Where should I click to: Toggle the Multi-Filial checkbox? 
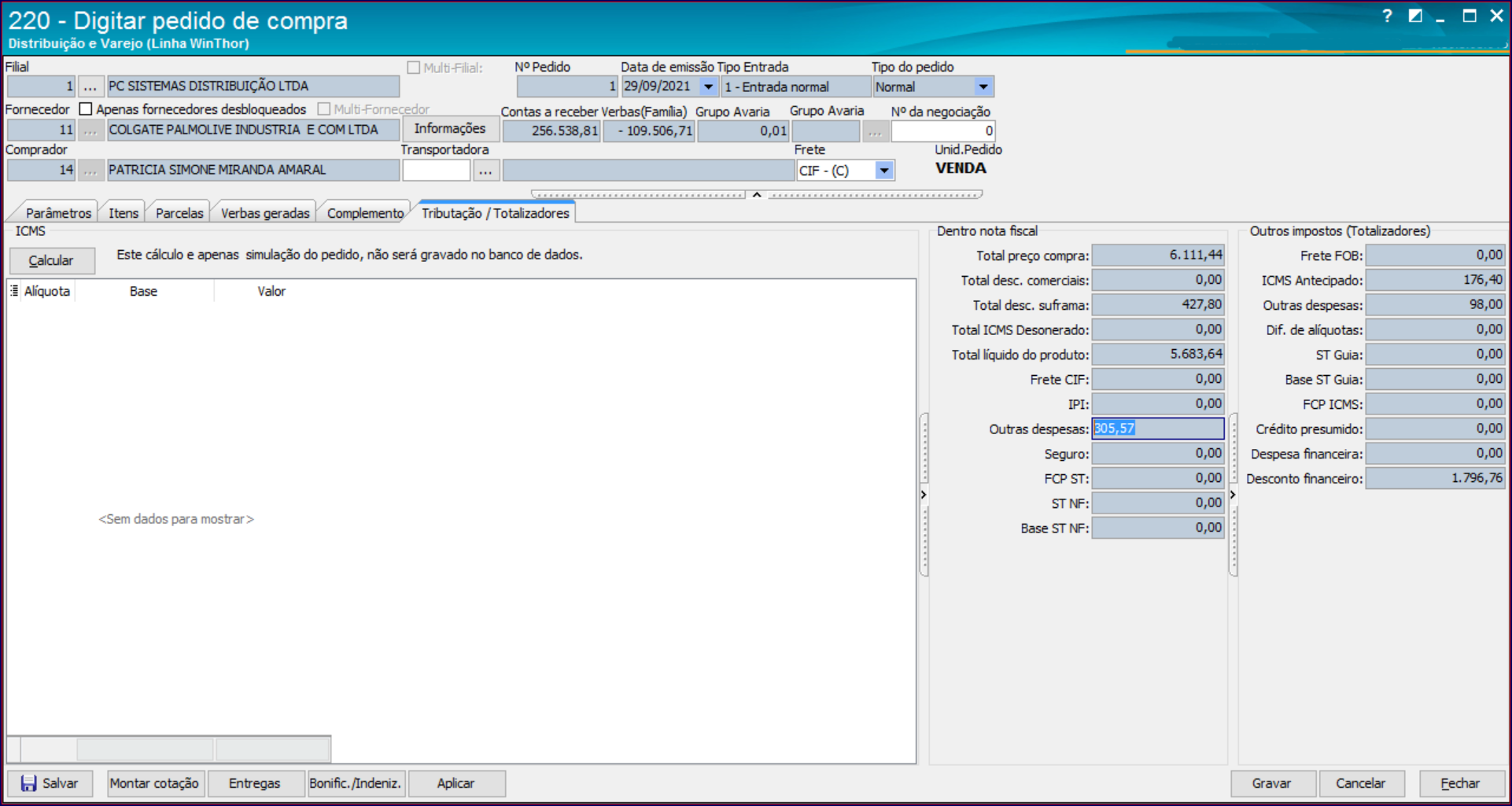(414, 68)
